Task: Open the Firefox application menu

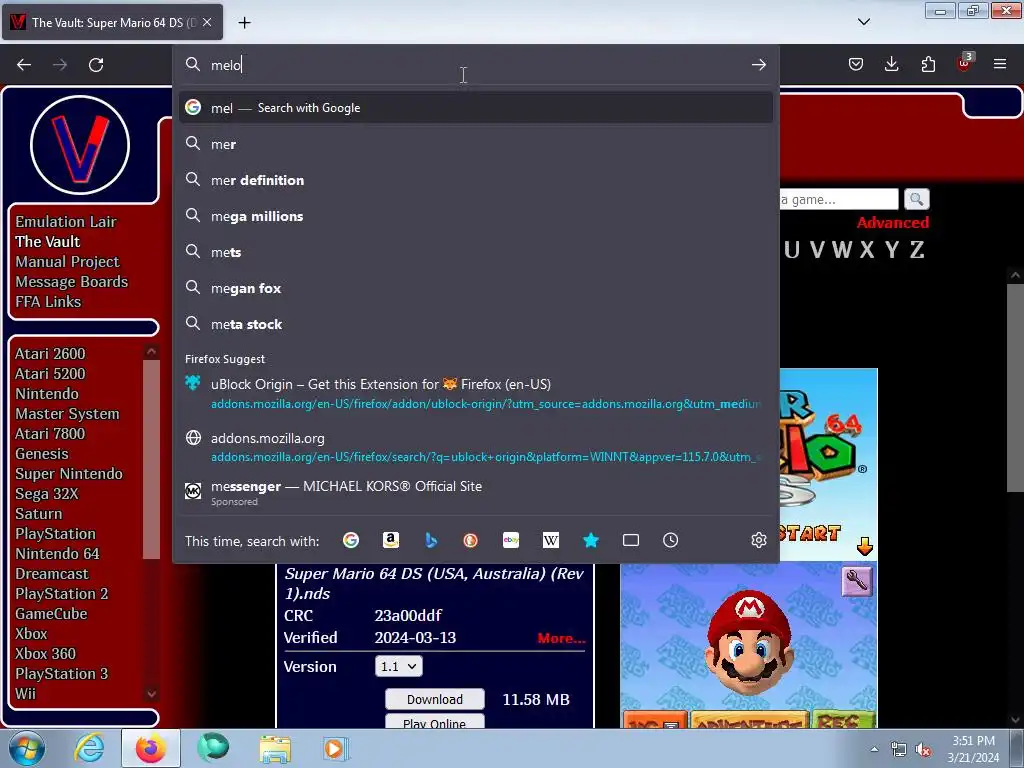Action: pyautogui.click(x=999, y=64)
